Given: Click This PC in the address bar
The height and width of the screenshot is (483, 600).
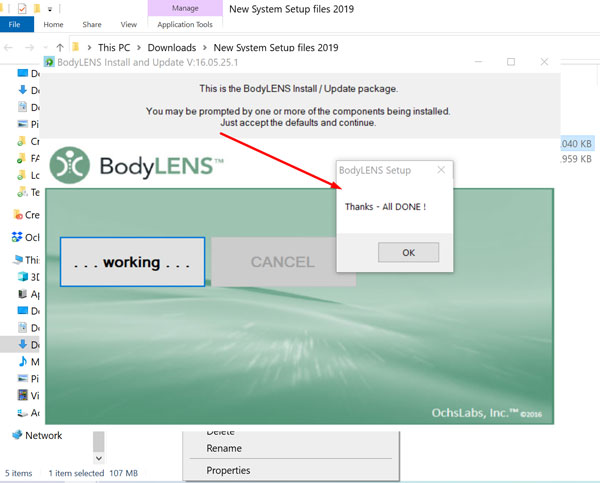Looking at the screenshot, I should (114, 47).
